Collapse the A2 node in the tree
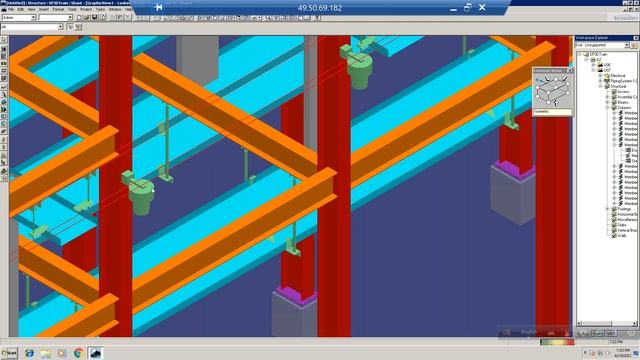The width and height of the screenshot is (640, 360). point(586,60)
